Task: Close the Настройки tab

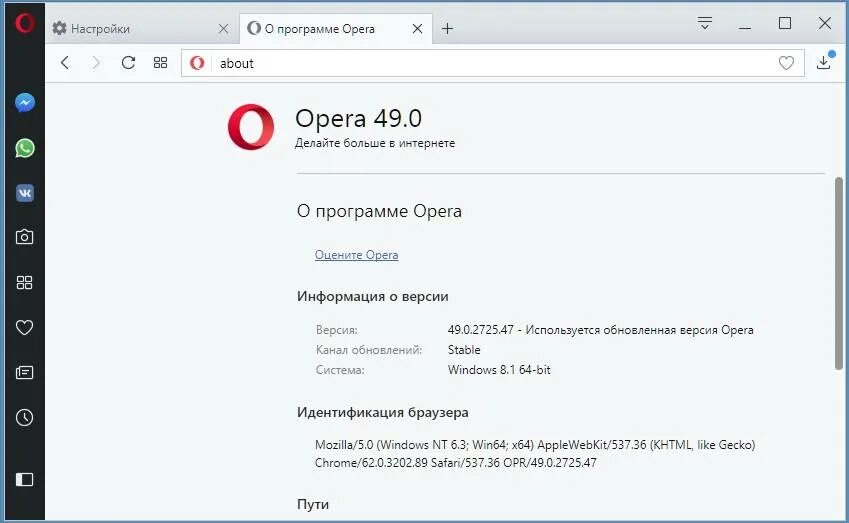Action: 223,29
